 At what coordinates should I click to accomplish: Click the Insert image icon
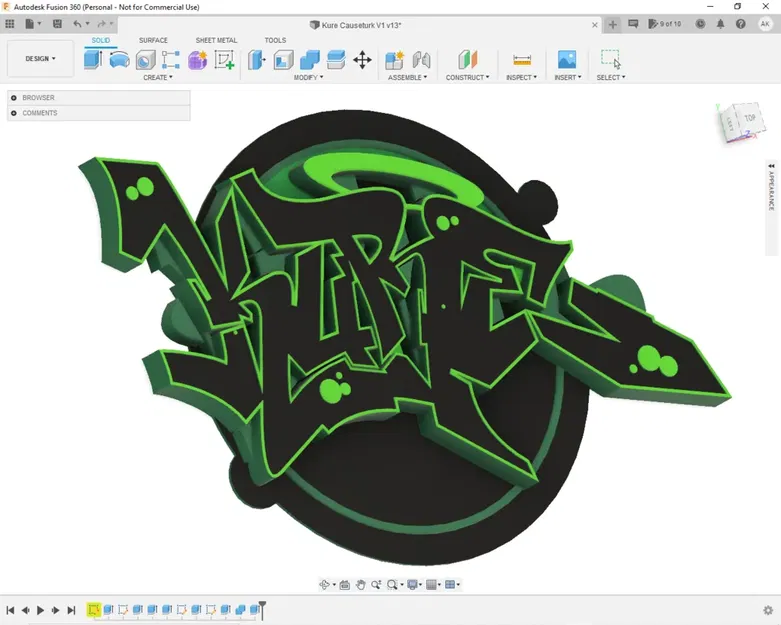[x=567, y=60]
